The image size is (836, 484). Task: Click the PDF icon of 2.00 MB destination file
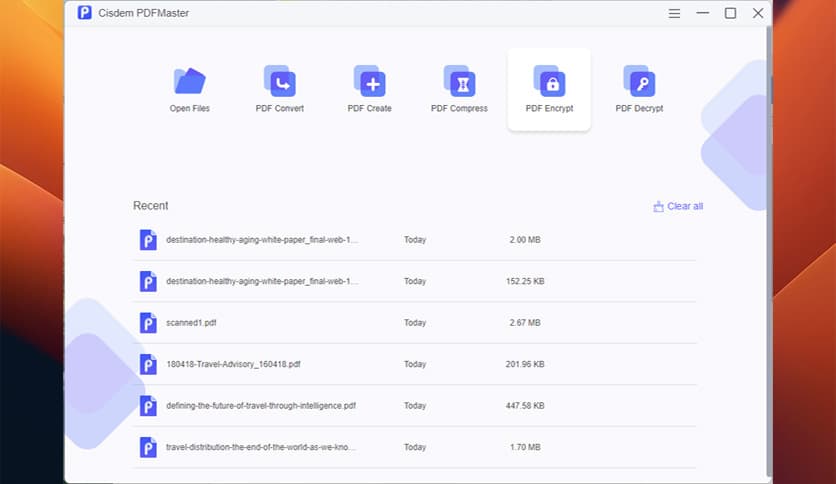[148, 240]
